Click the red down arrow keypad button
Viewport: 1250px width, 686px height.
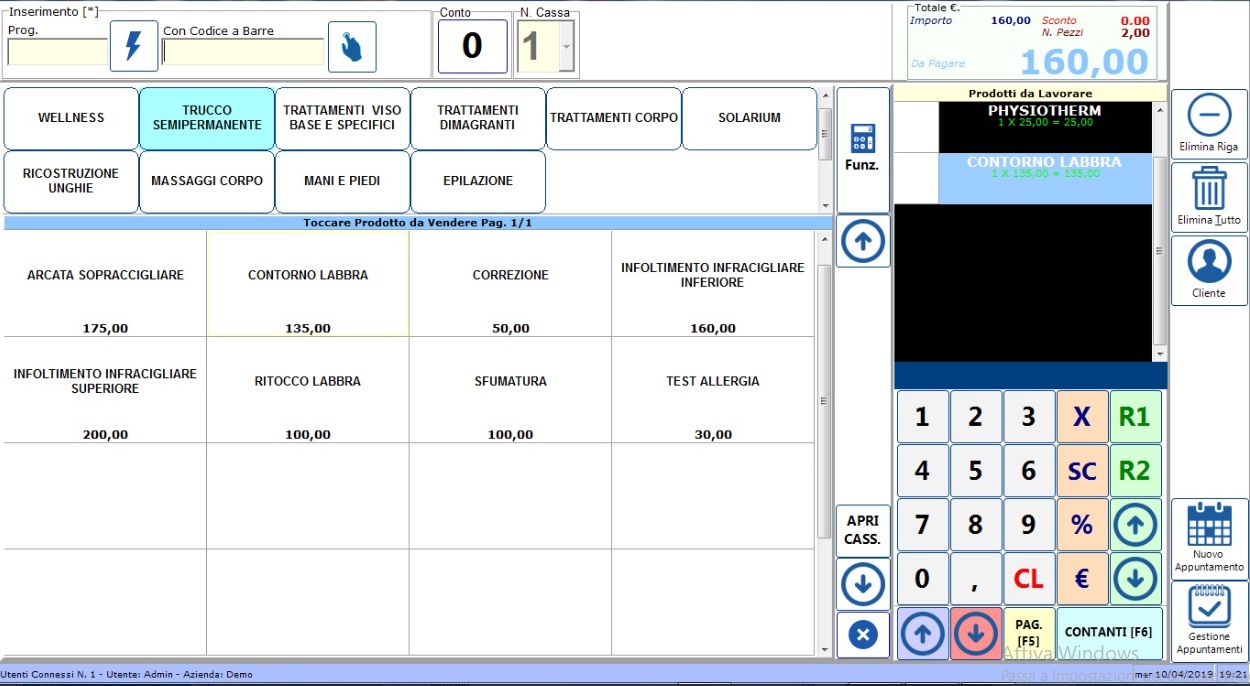coord(976,633)
